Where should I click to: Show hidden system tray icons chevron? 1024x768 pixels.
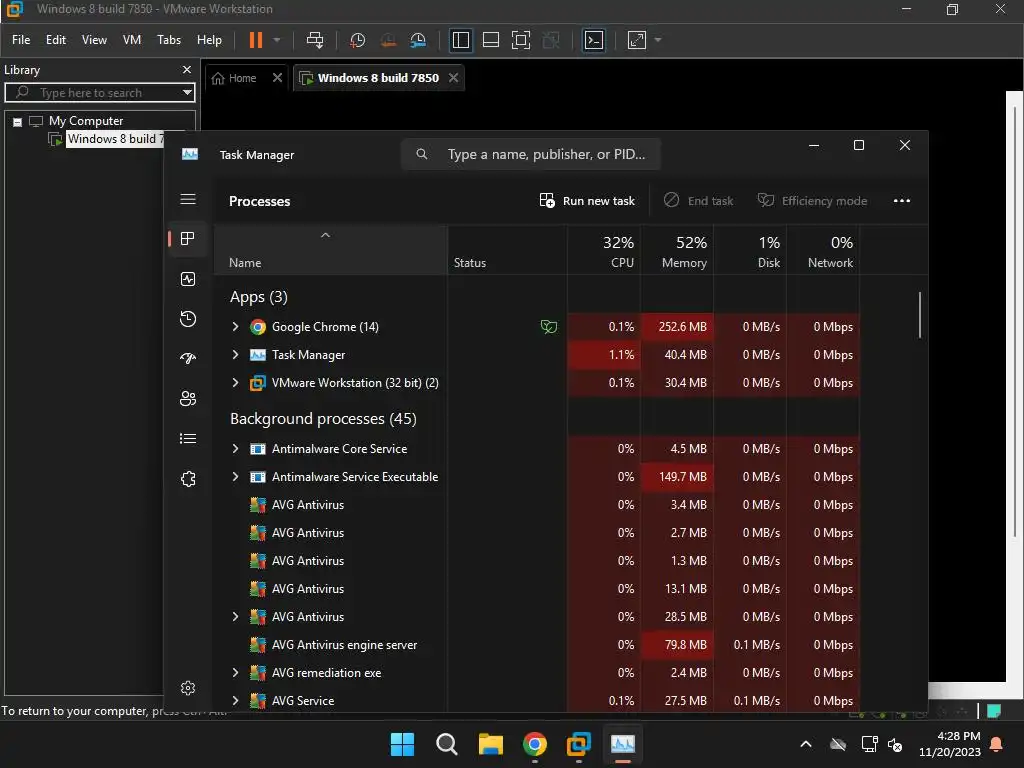point(806,744)
